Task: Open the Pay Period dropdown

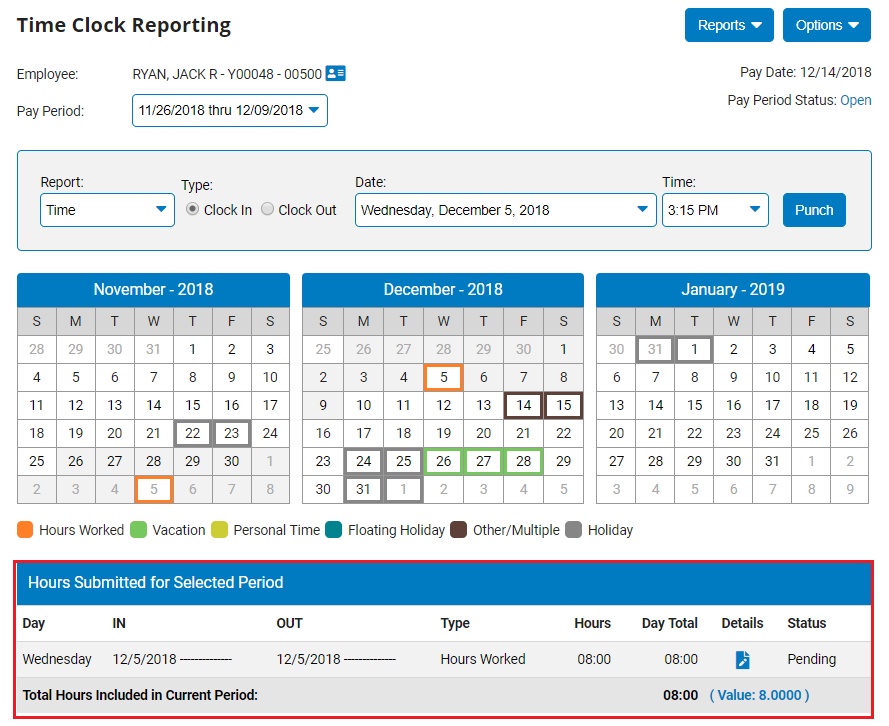Action: [229, 111]
